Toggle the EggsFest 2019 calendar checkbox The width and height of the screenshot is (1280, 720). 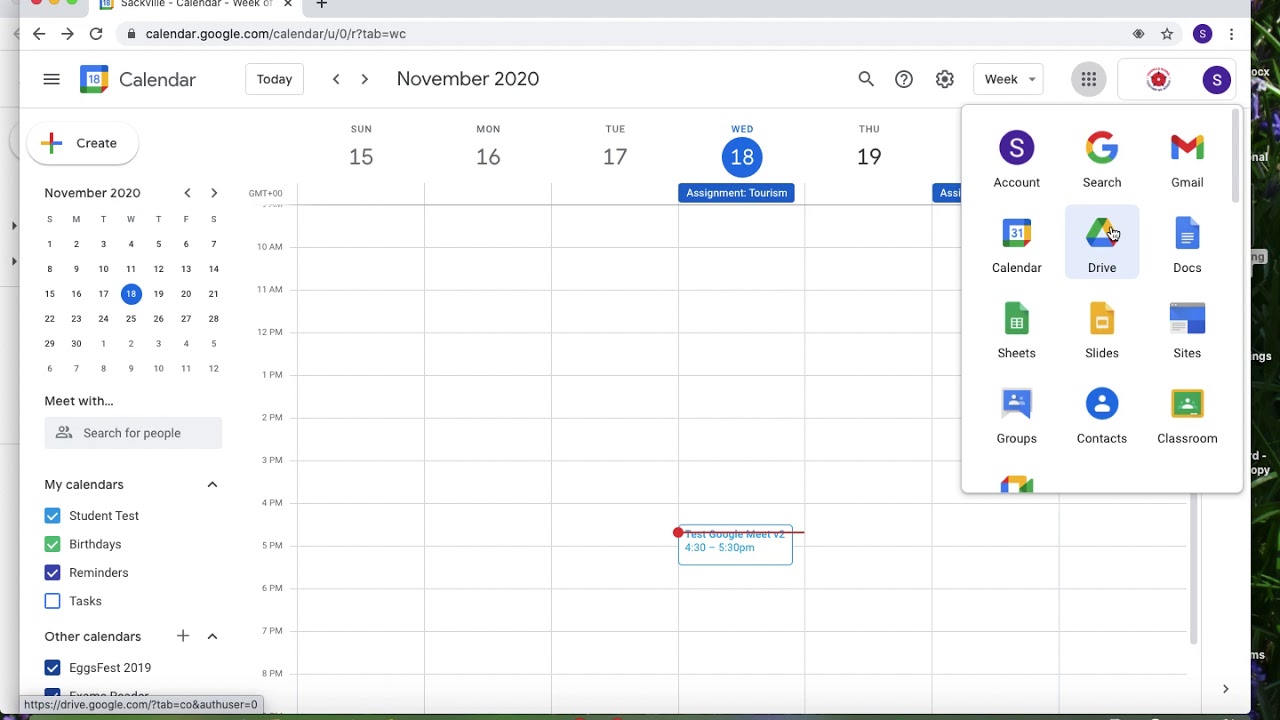52,668
